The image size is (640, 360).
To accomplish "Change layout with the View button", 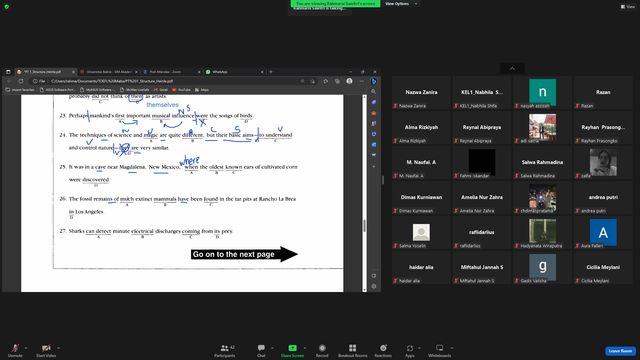I will point(628,7).
